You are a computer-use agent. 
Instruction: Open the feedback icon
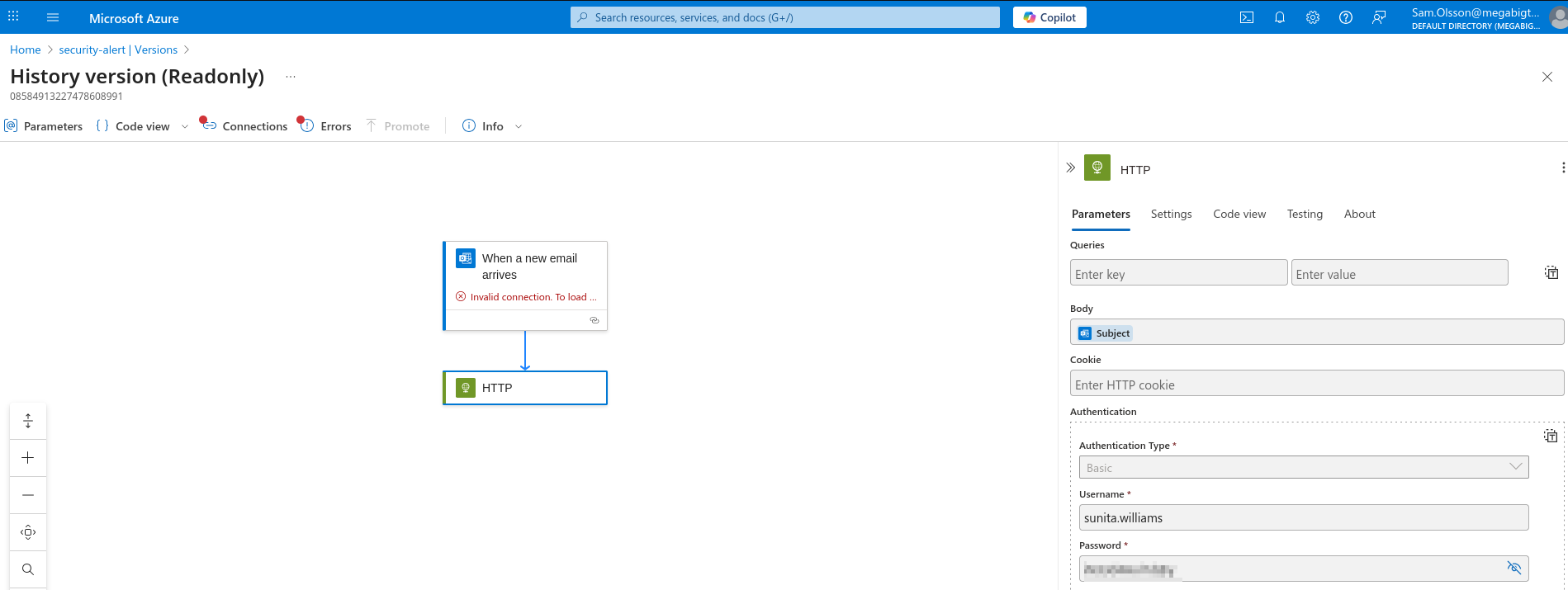pyautogui.click(x=1379, y=17)
